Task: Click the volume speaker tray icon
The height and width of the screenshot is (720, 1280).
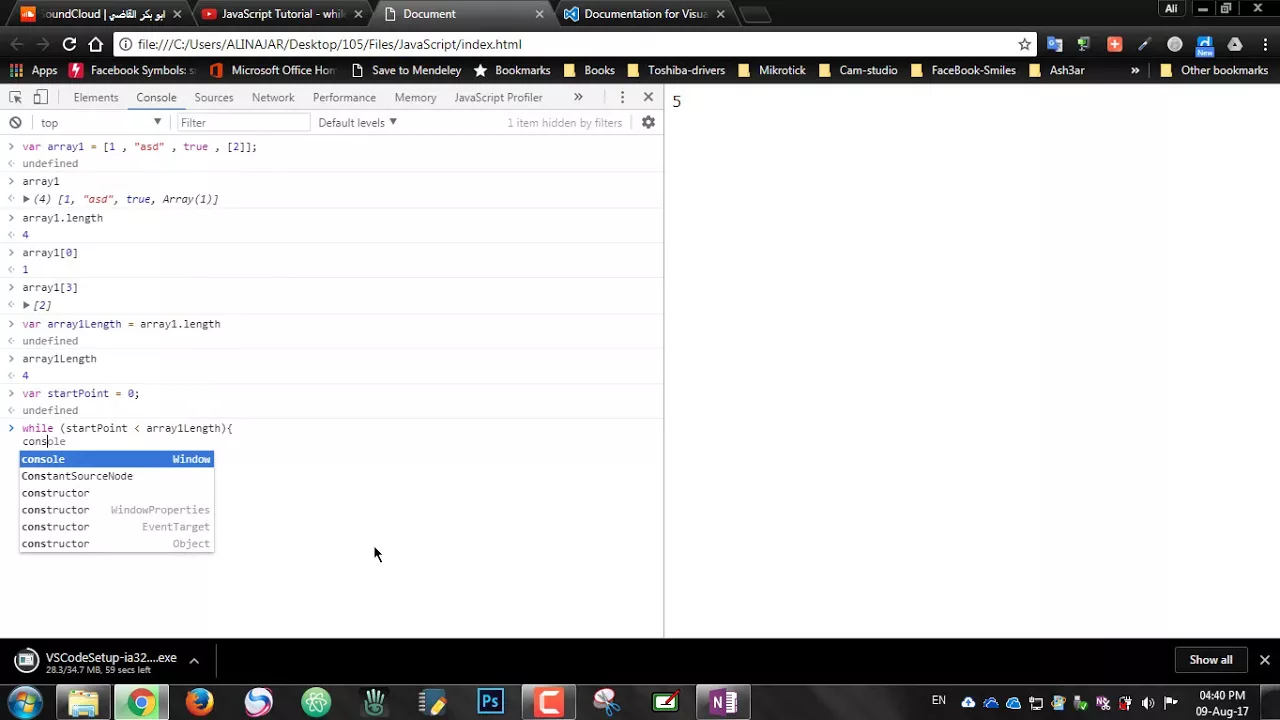Action: click(1148, 702)
